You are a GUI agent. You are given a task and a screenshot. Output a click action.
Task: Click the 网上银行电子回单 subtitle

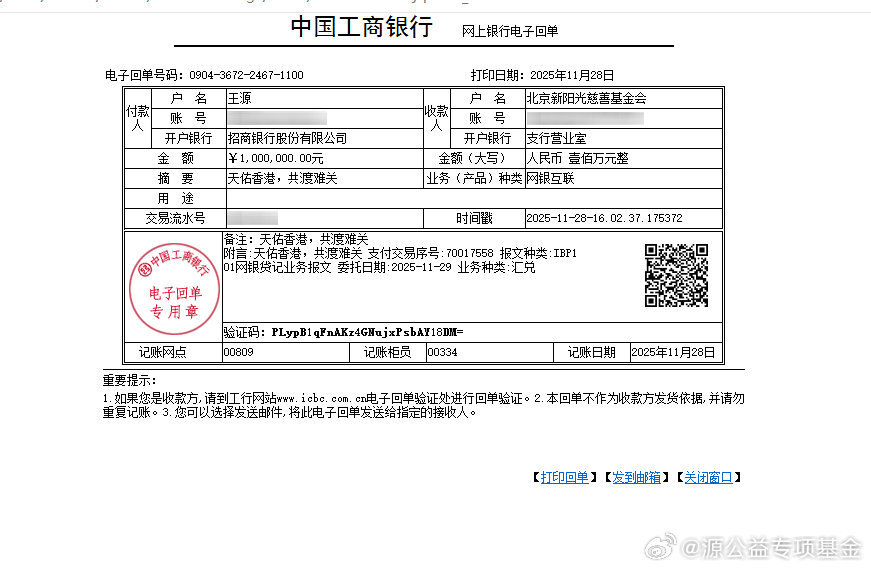(510, 31)
